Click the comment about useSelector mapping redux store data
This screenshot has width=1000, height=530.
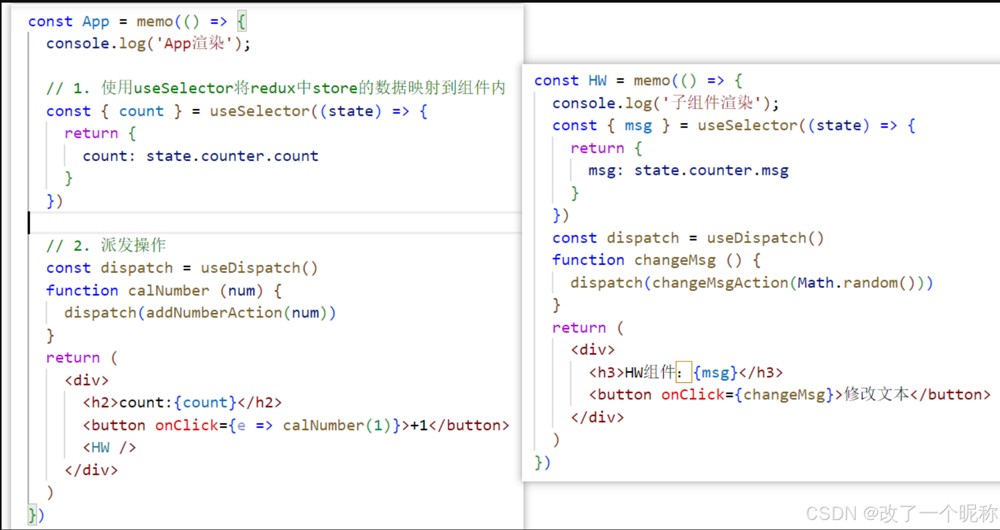coord(276,88)
